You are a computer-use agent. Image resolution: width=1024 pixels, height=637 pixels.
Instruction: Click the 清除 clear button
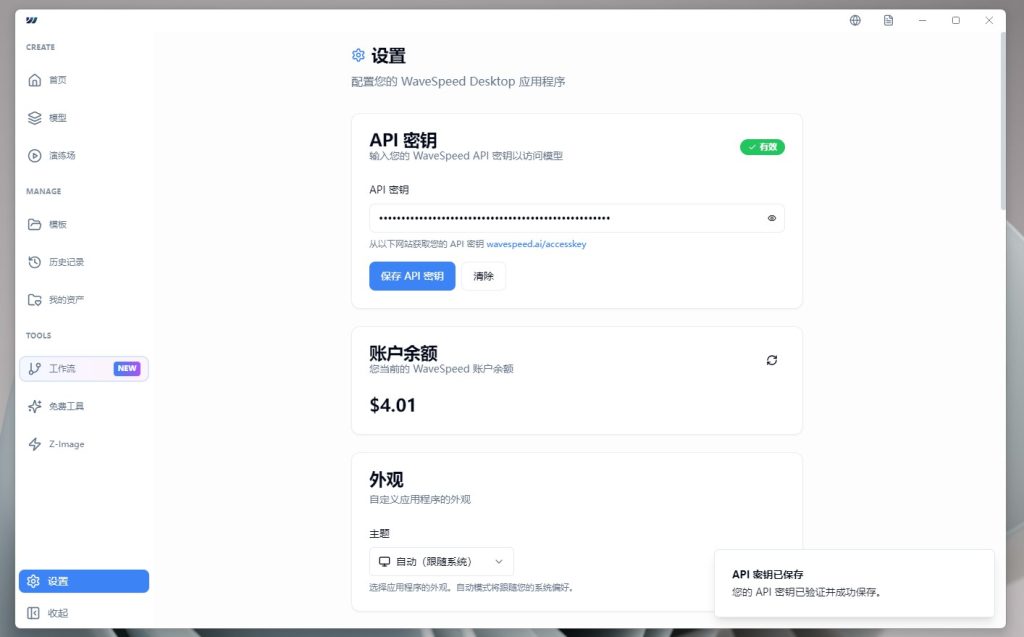[483, 276]
